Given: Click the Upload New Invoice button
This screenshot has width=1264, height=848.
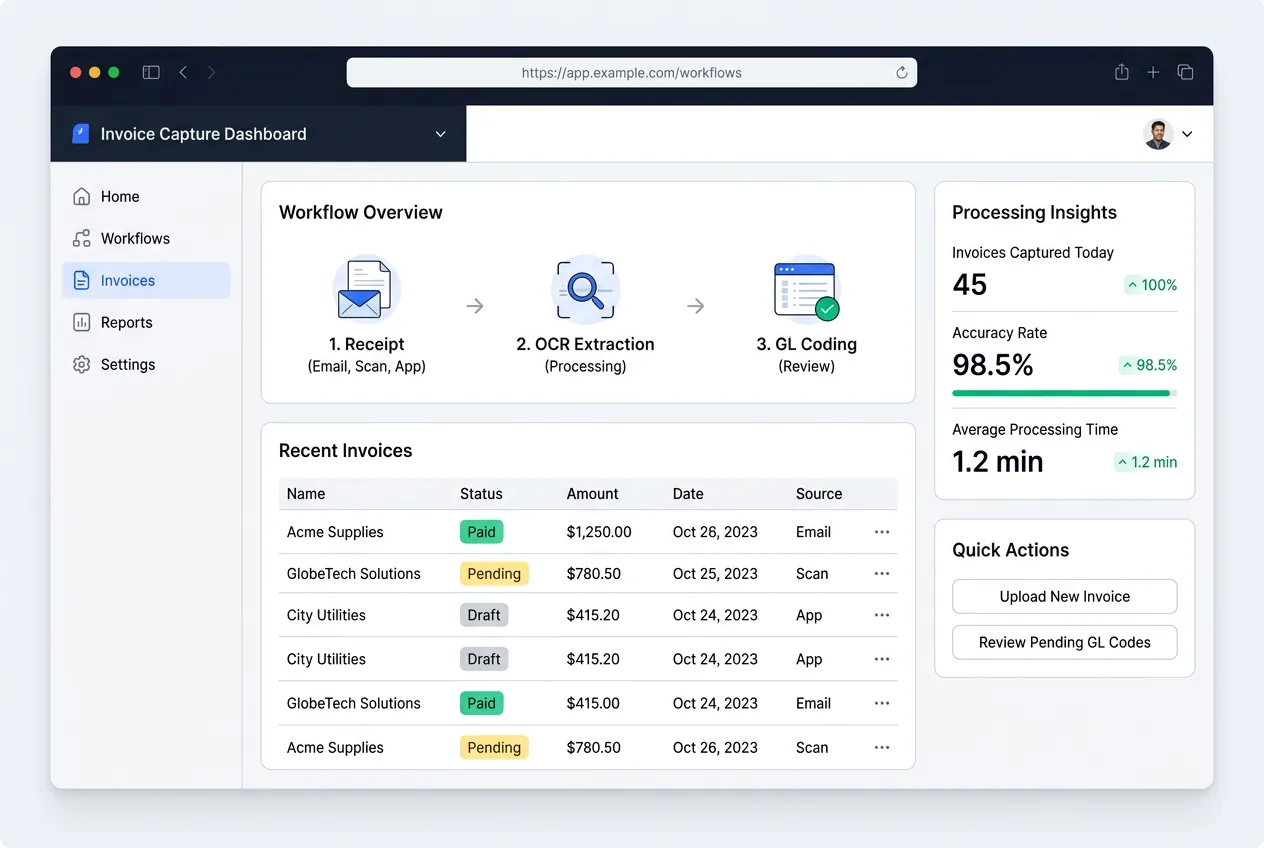Looking at the screenshot, I should [1063, 596].
